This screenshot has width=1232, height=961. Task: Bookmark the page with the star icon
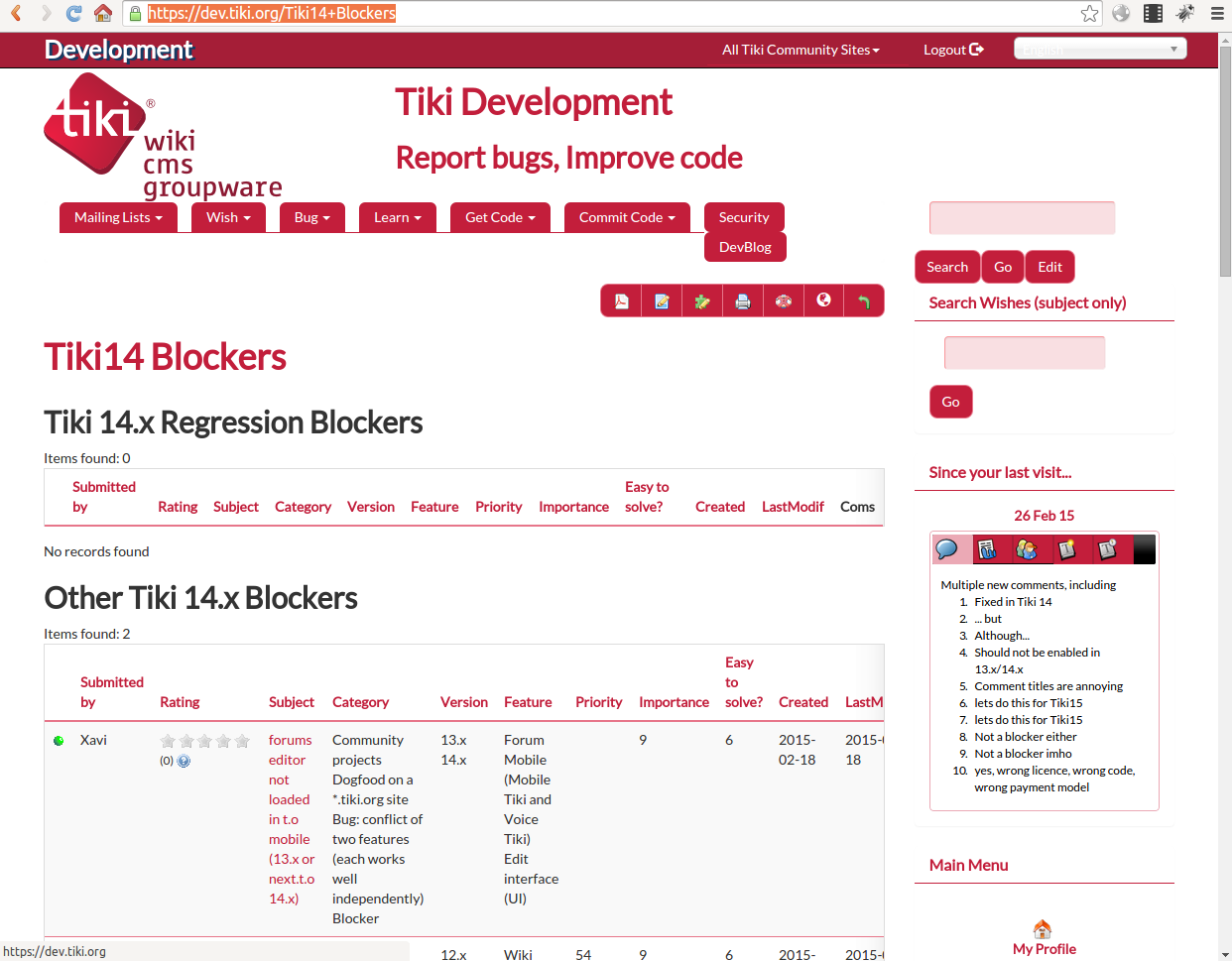pyautogui.click(x=1089, y=13)
